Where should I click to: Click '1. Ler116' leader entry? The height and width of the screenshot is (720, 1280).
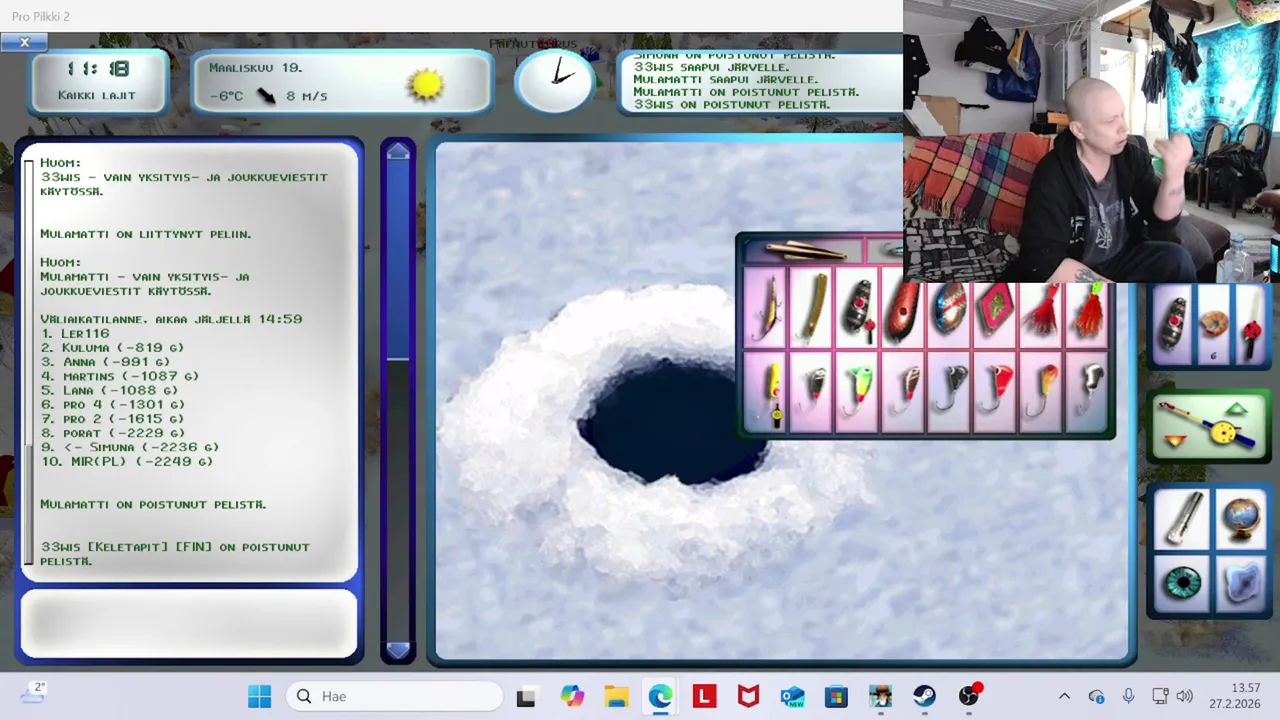(x=75, y=333)
